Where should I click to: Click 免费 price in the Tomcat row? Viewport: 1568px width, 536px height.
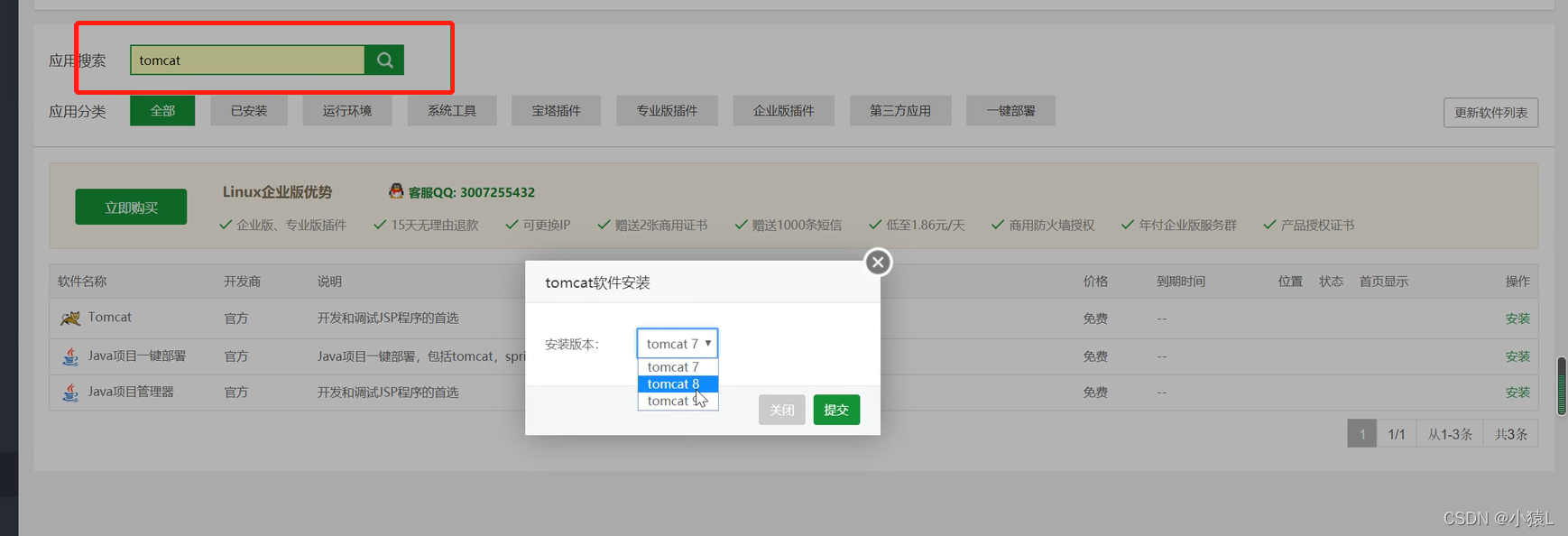click(x=1095, y=319)
